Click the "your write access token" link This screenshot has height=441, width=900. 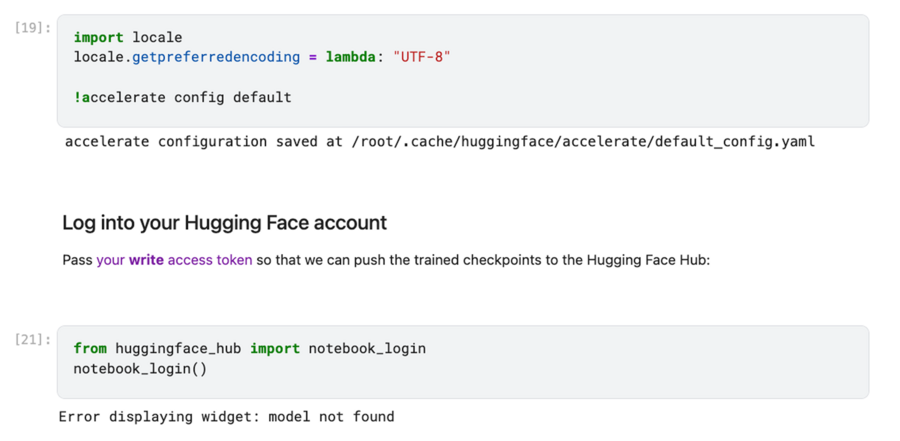coord(174,260)
